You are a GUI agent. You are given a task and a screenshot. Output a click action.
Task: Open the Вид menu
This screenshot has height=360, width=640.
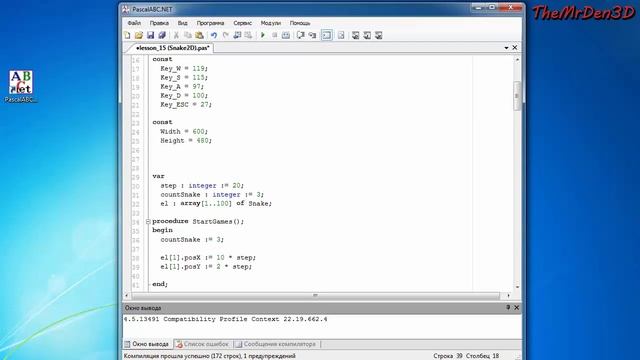point(182,23)
